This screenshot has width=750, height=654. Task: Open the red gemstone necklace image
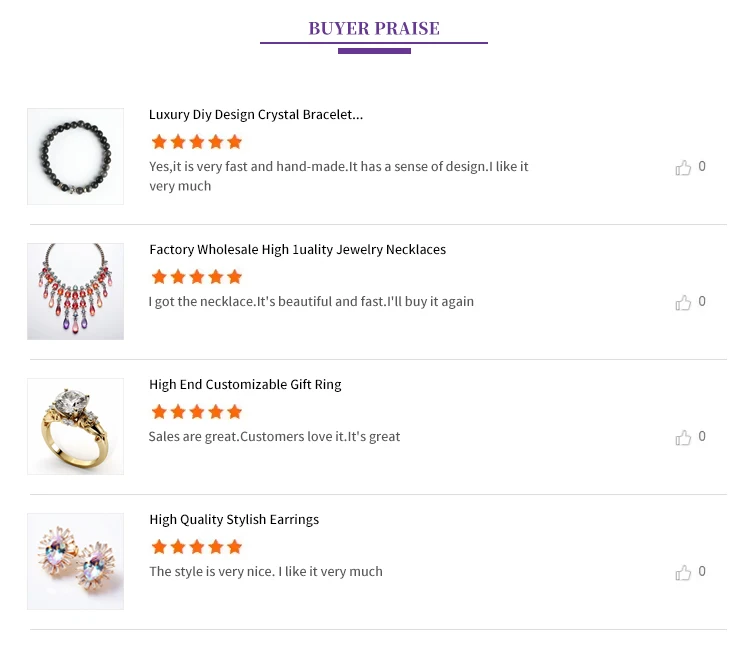76,292
